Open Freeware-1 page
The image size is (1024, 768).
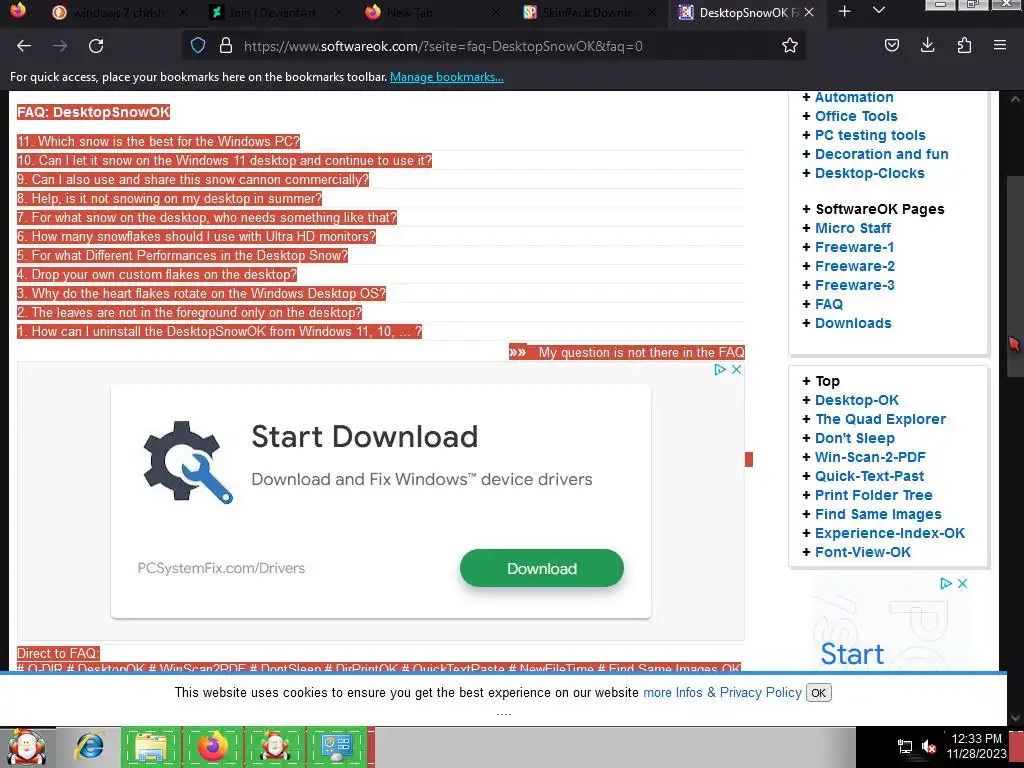click(x=855, y=247)
